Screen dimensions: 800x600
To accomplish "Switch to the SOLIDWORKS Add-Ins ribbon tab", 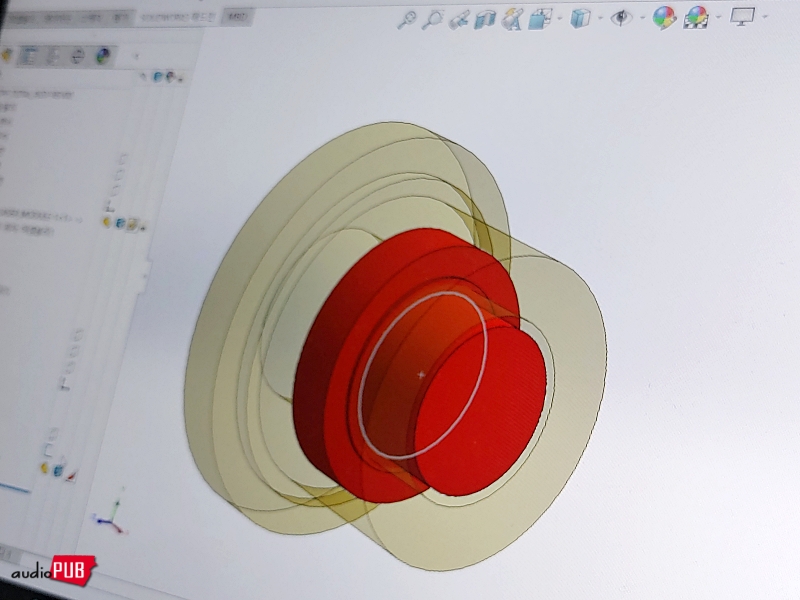I will coord(179,18).
